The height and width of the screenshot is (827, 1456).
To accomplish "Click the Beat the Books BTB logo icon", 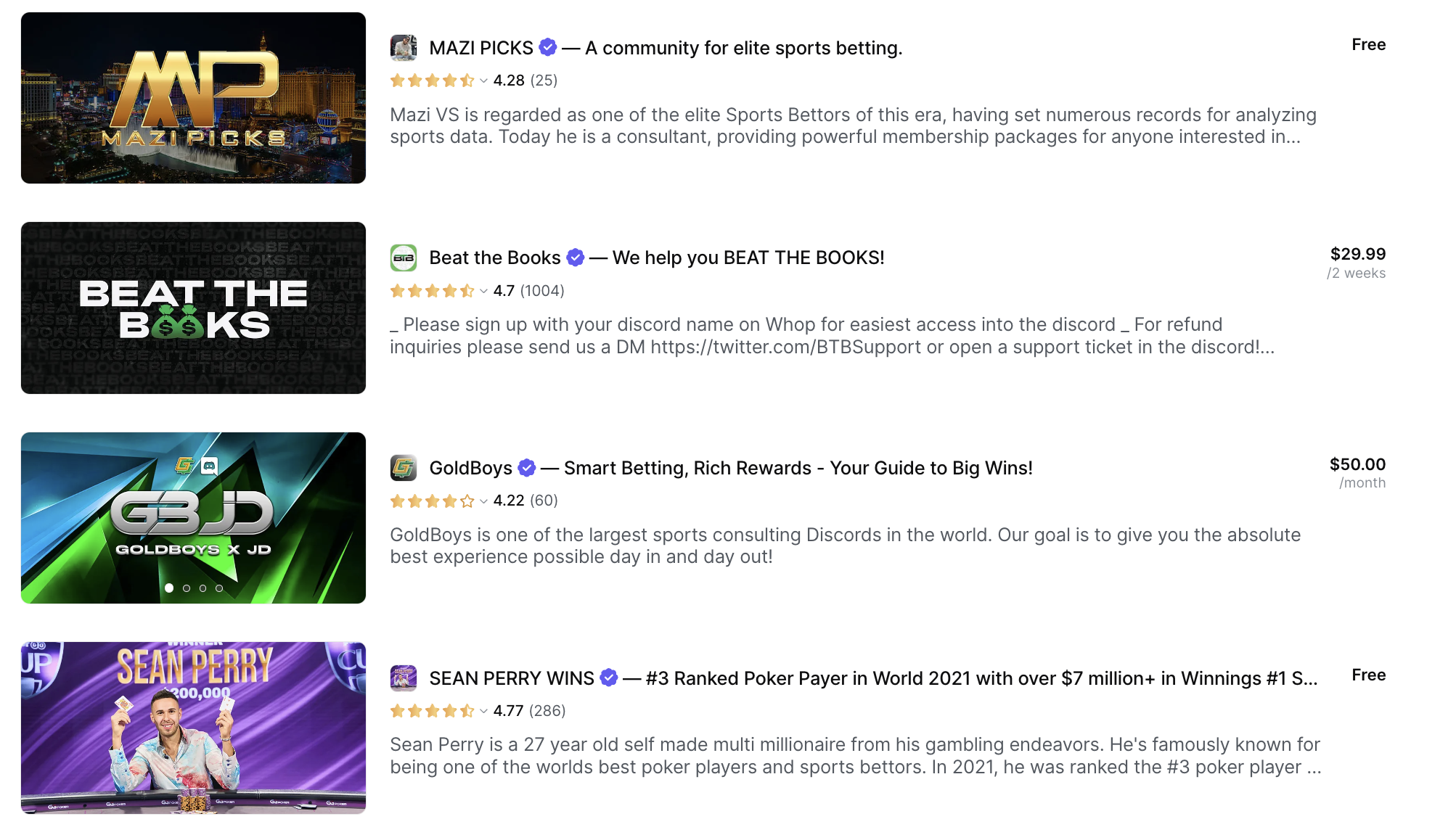I will pos(404,258).
